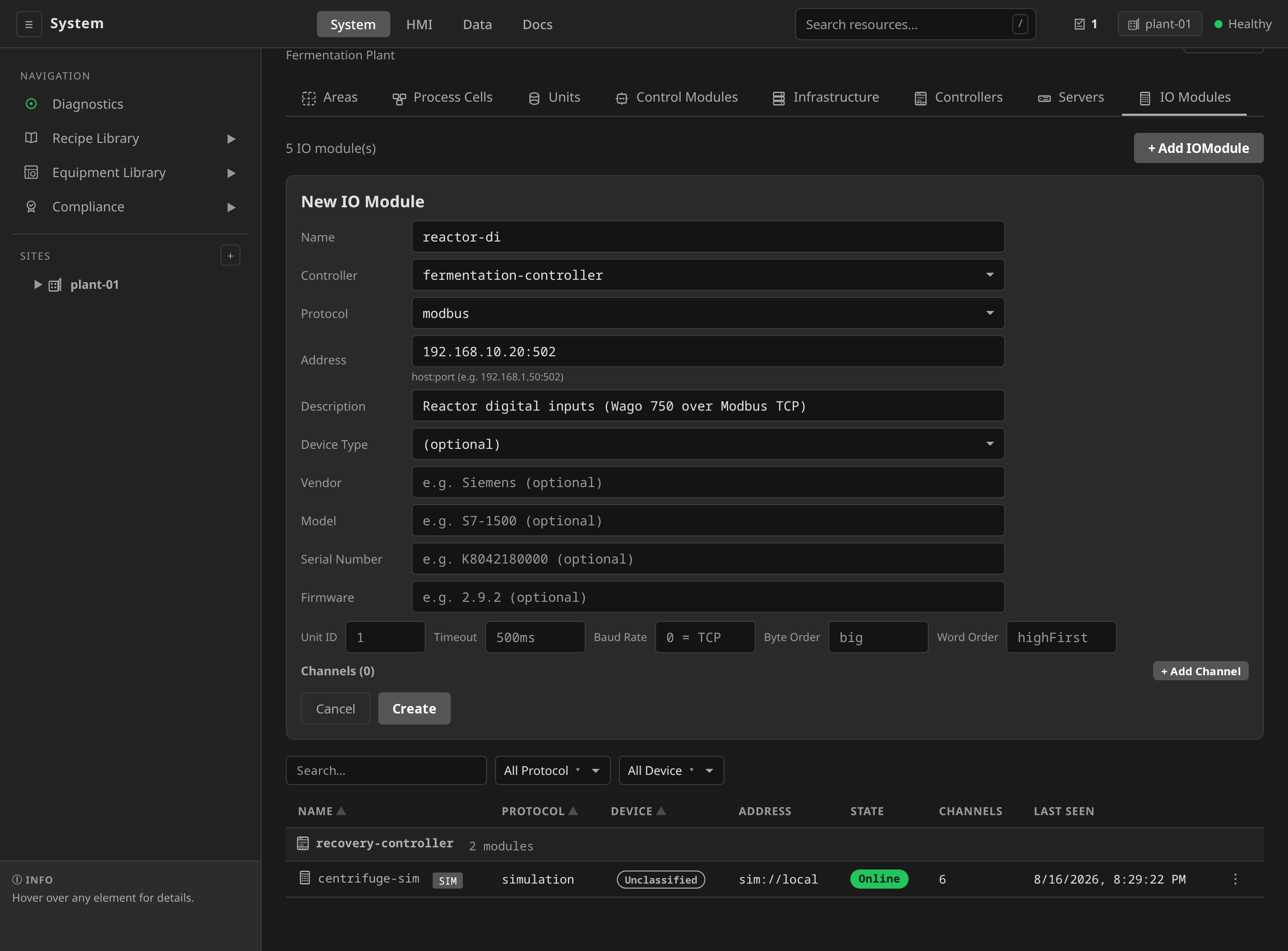Click the recovery-controller group icon
Image resolution: width=1288 pixels, height=951 pixels.
click(x=303, y=843)
